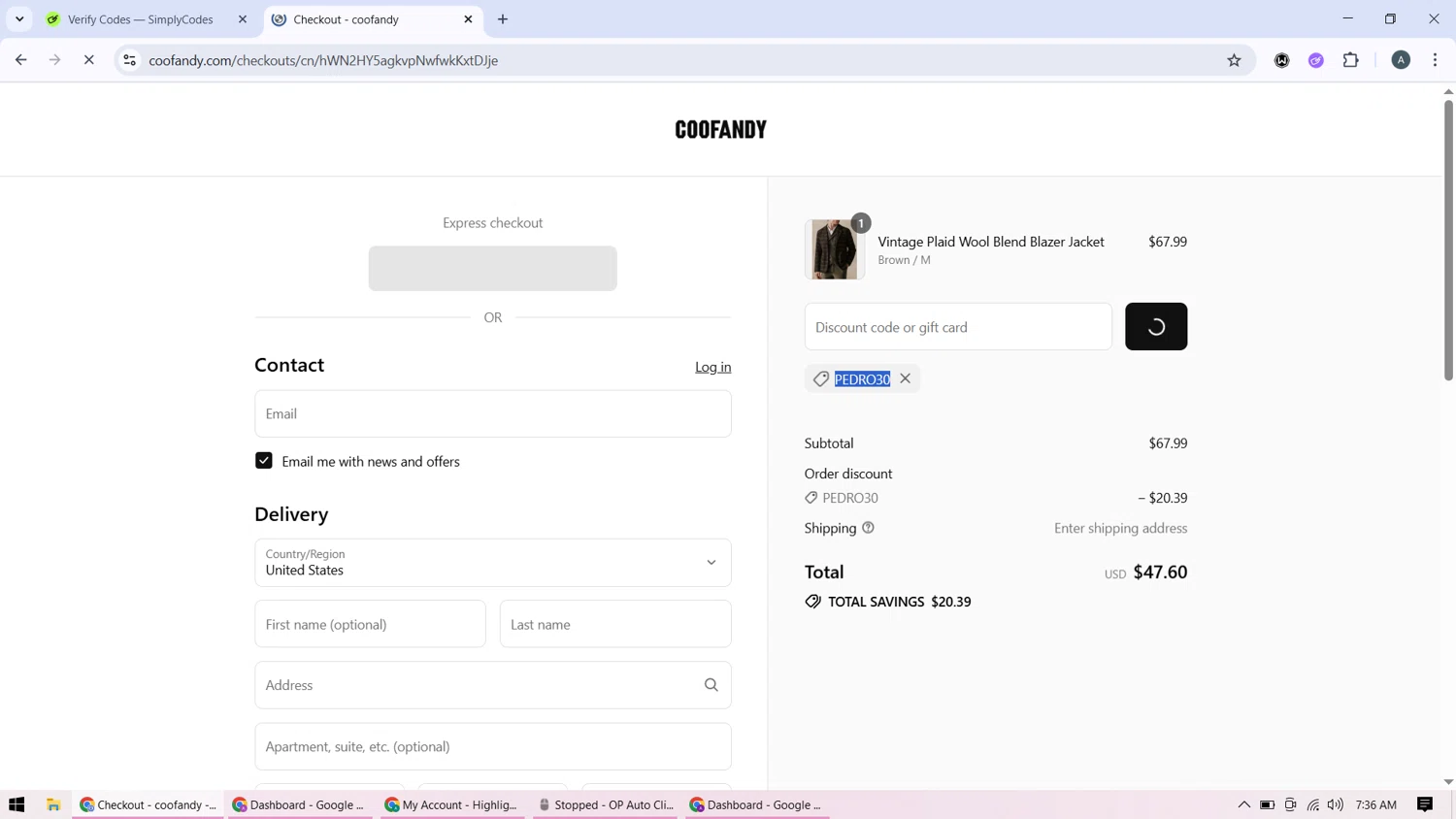Screen dimensions: 1456x819
Task: Click the COOFANDY logo
Action: (x=720, y=129)
